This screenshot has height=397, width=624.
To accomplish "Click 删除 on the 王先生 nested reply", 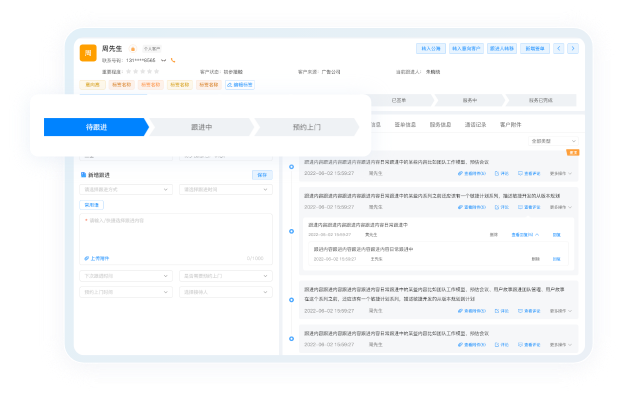I will pyautogui.click(x=536, y=259).
